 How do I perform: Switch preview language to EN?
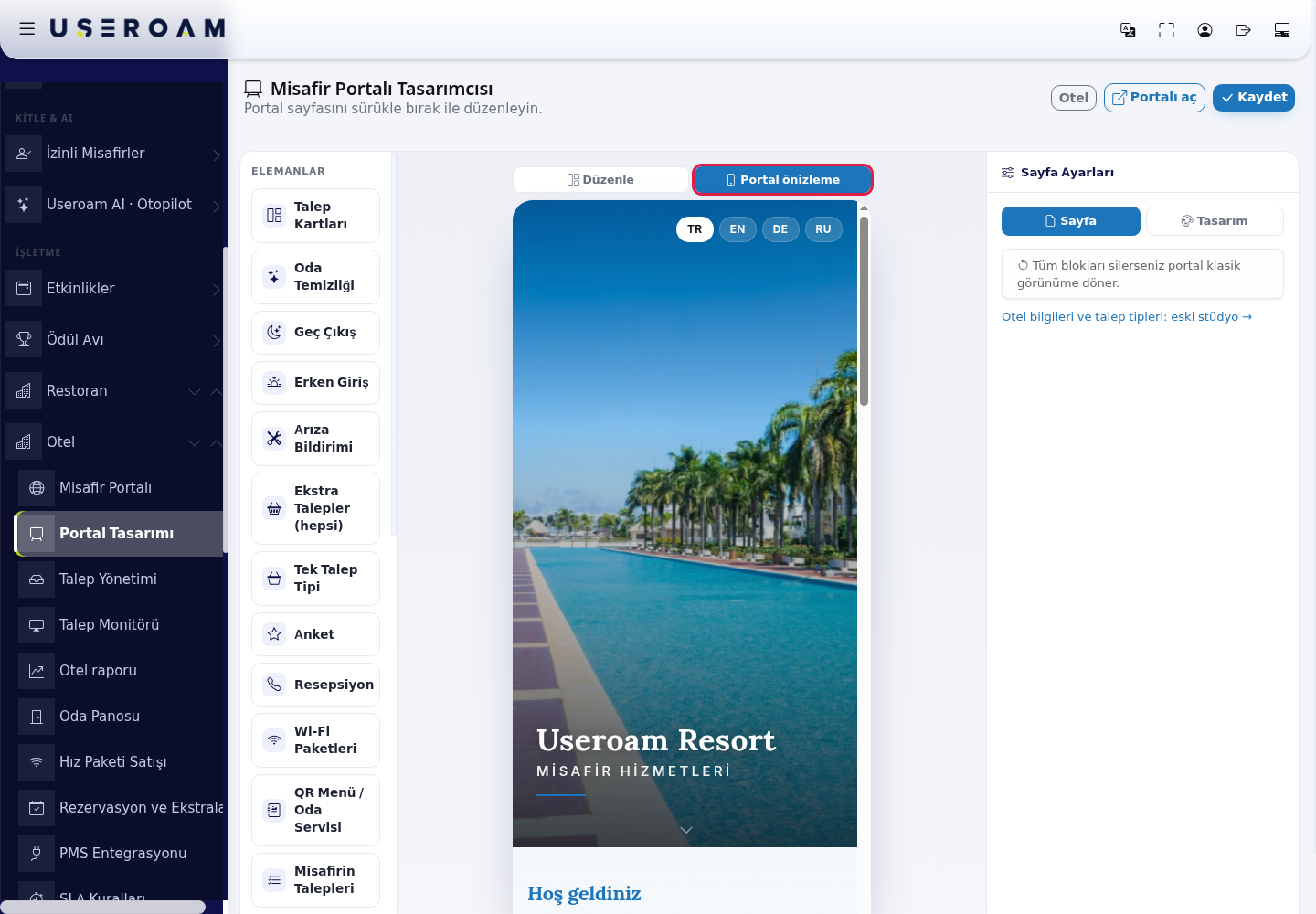(x=738, y=229)
